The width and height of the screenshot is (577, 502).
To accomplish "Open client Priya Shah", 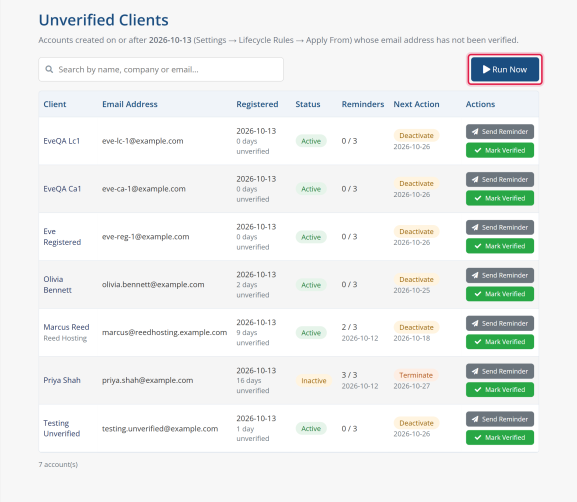I will (x=62, y=380).
